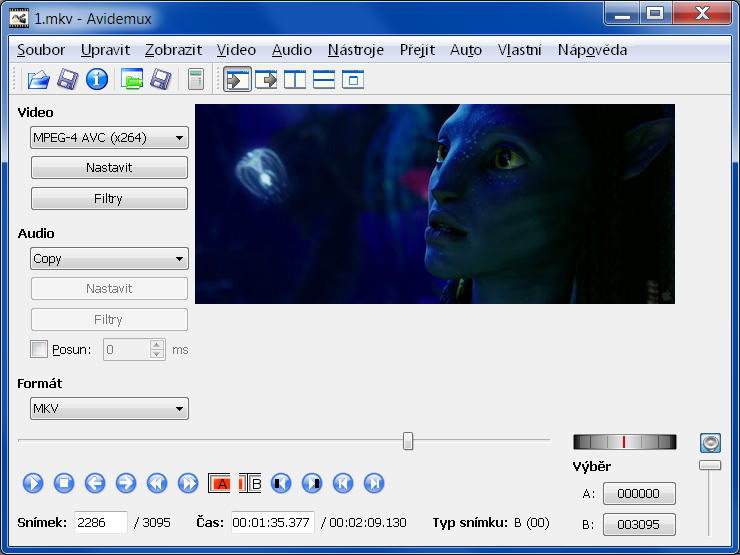Viewport: 740px width, 555px height.
Task: Jump to last frame icon
Action: coord(374,483)
